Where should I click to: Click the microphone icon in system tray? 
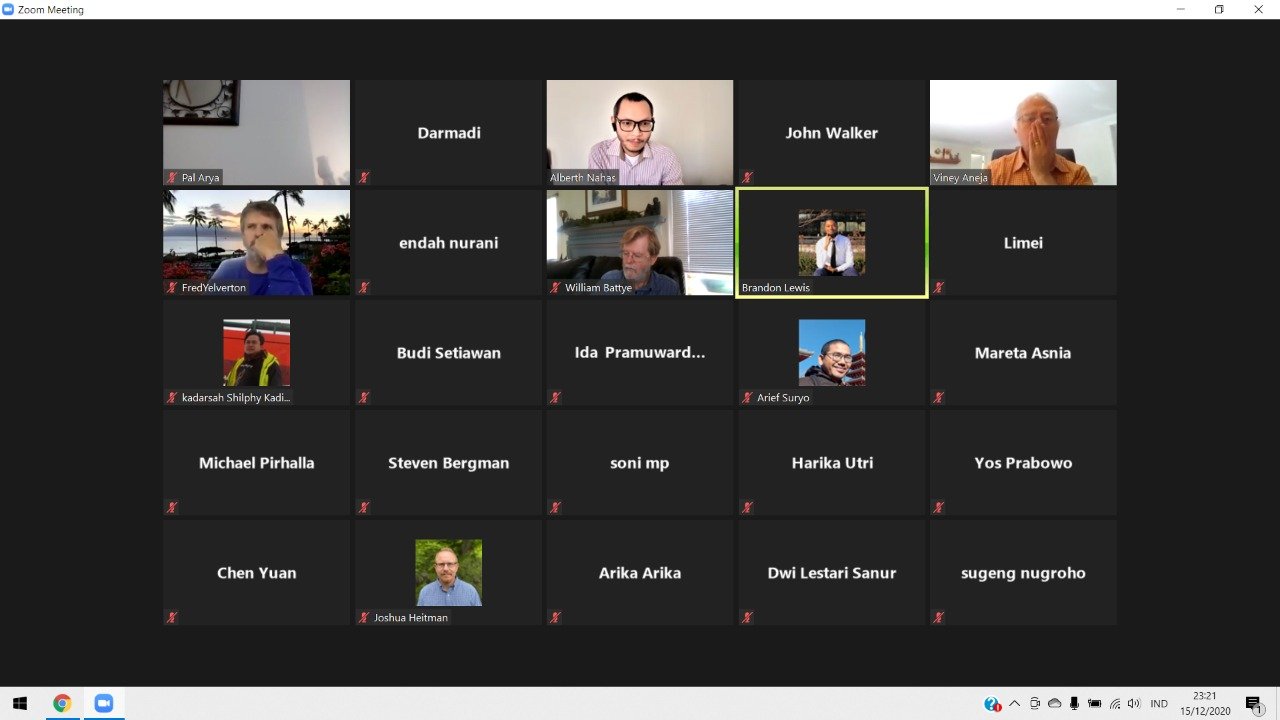coord(1074,704)
